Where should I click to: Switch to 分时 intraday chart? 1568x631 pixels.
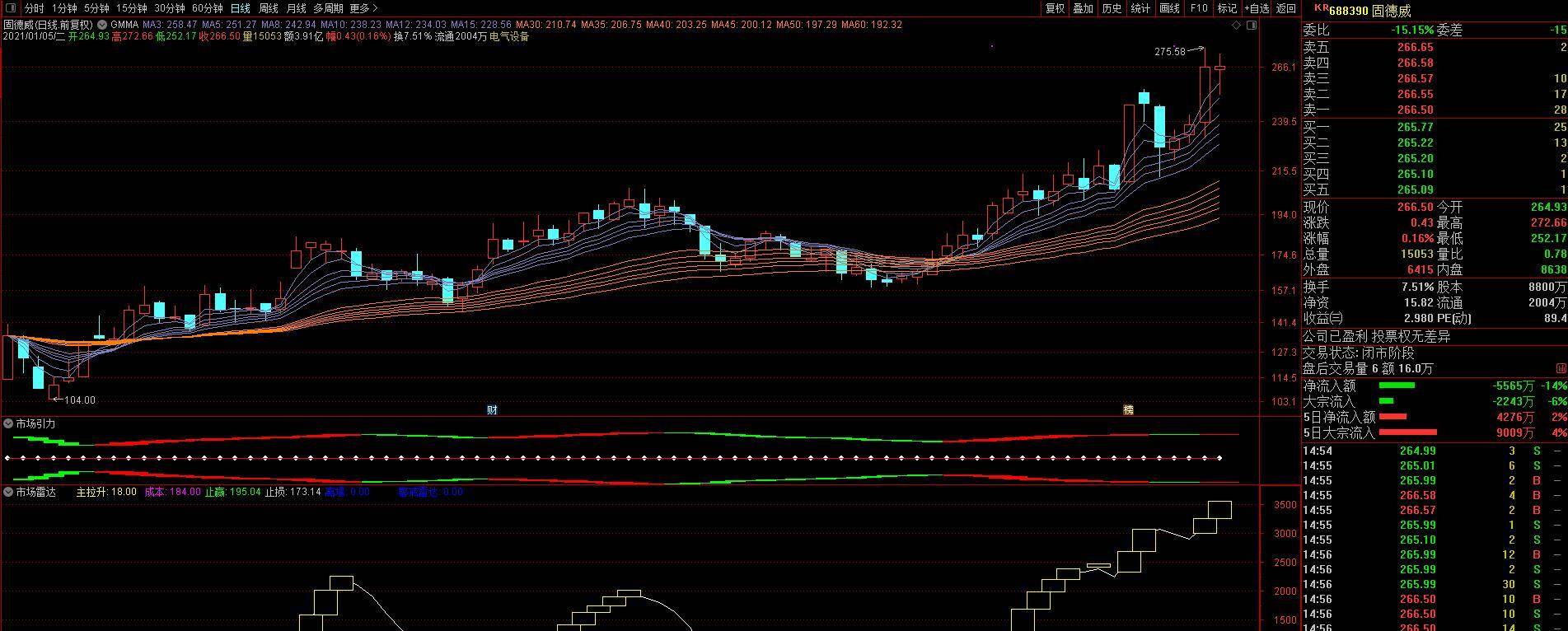35,8
